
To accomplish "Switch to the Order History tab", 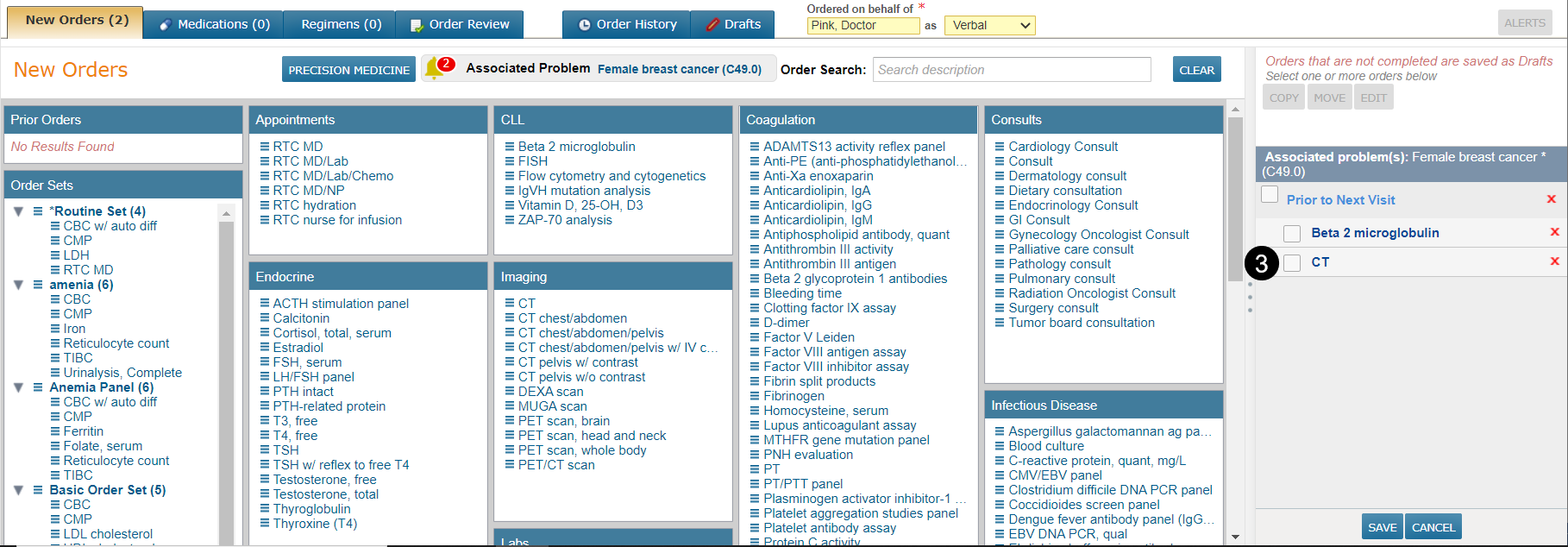I will pyautogui.click(x=627, y=24).
